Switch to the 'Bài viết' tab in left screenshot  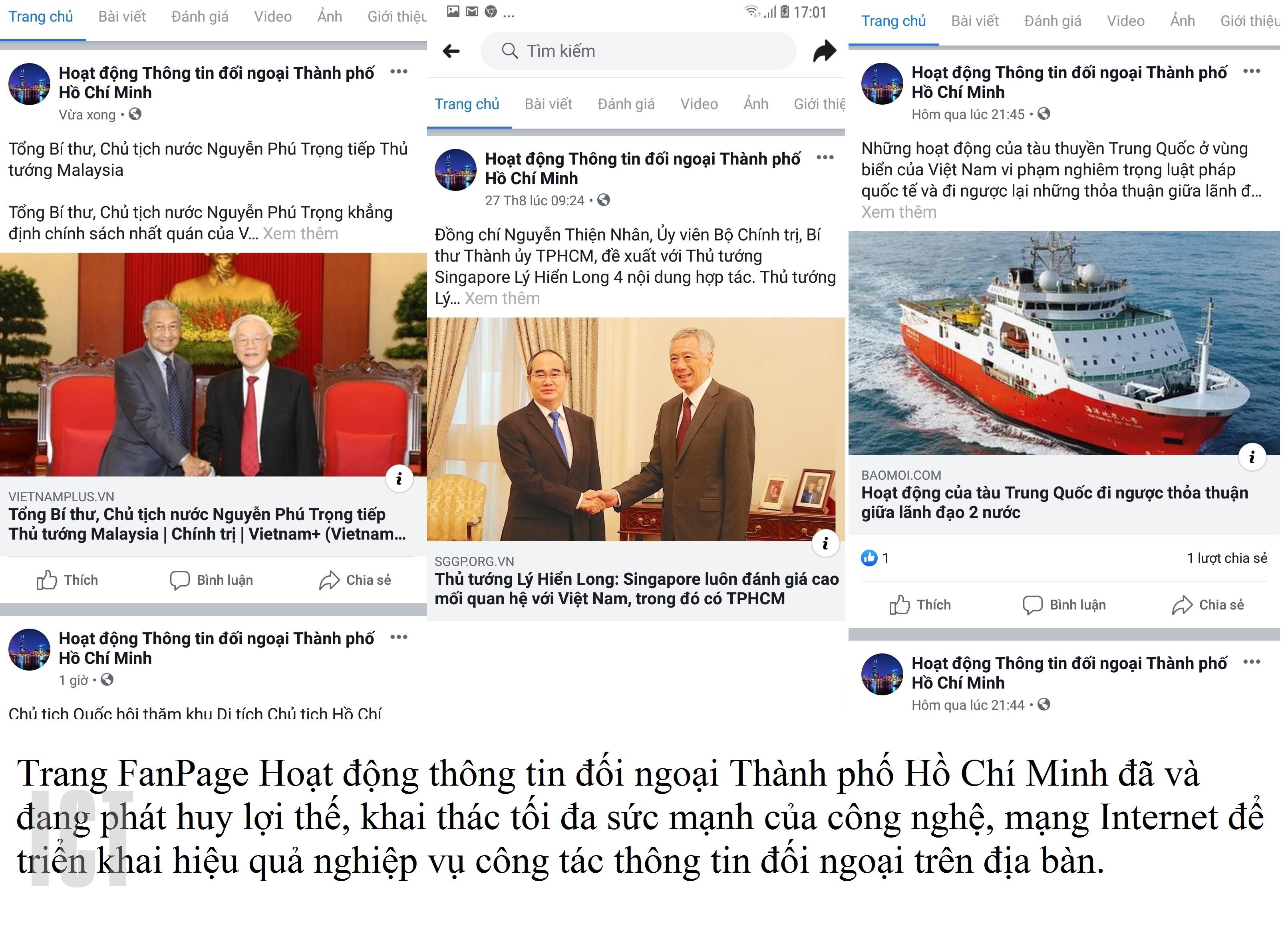(122, 17)
